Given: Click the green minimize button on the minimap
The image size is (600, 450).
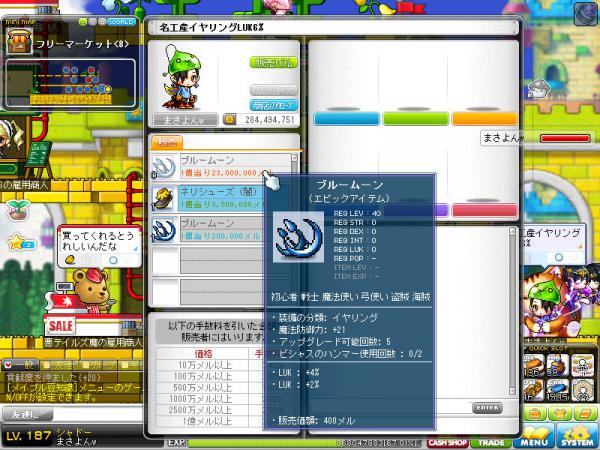Looking at the screenshot, I should (83, 22).
